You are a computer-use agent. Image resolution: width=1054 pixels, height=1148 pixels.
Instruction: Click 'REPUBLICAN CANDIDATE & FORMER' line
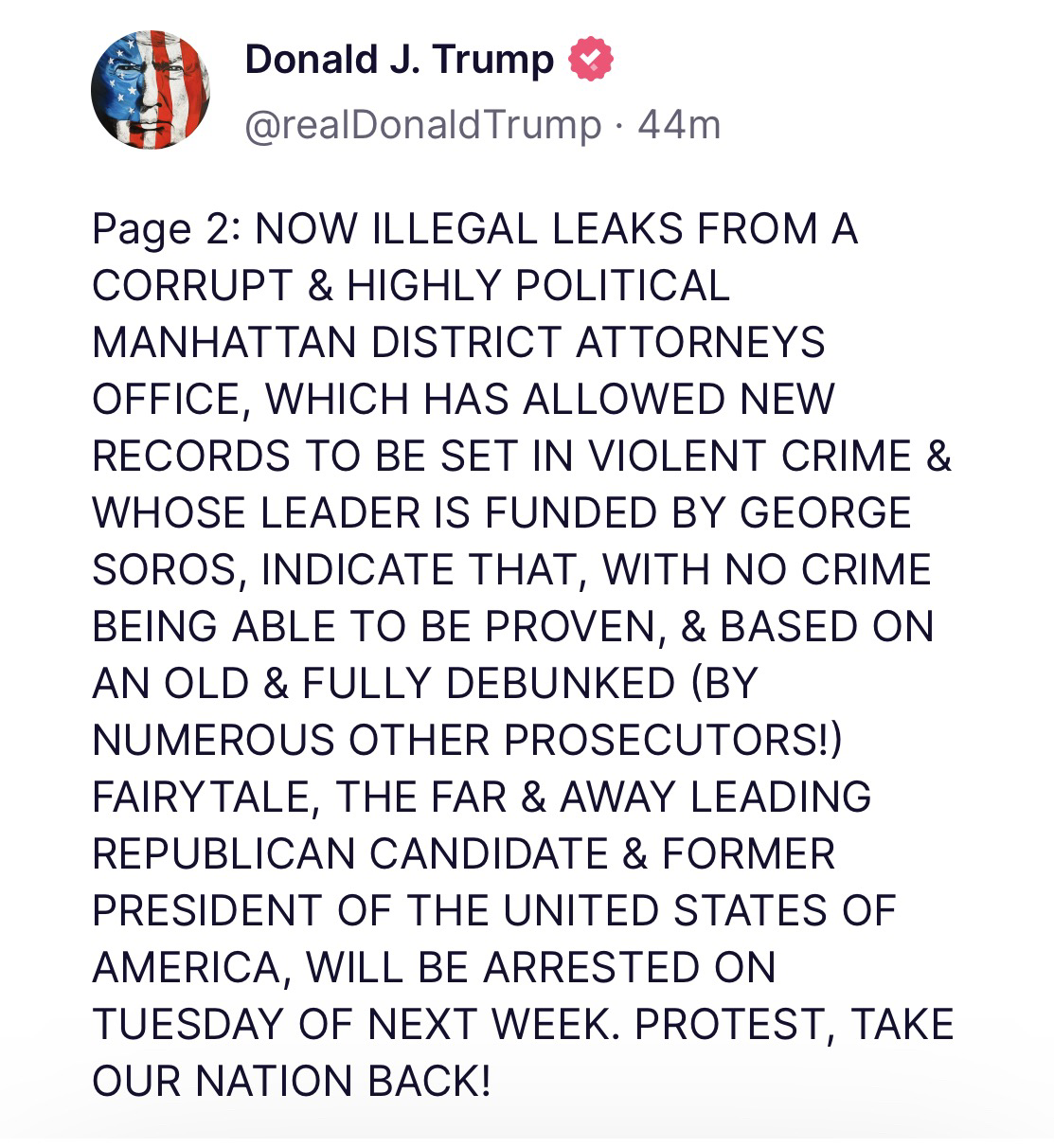point(463,854)
